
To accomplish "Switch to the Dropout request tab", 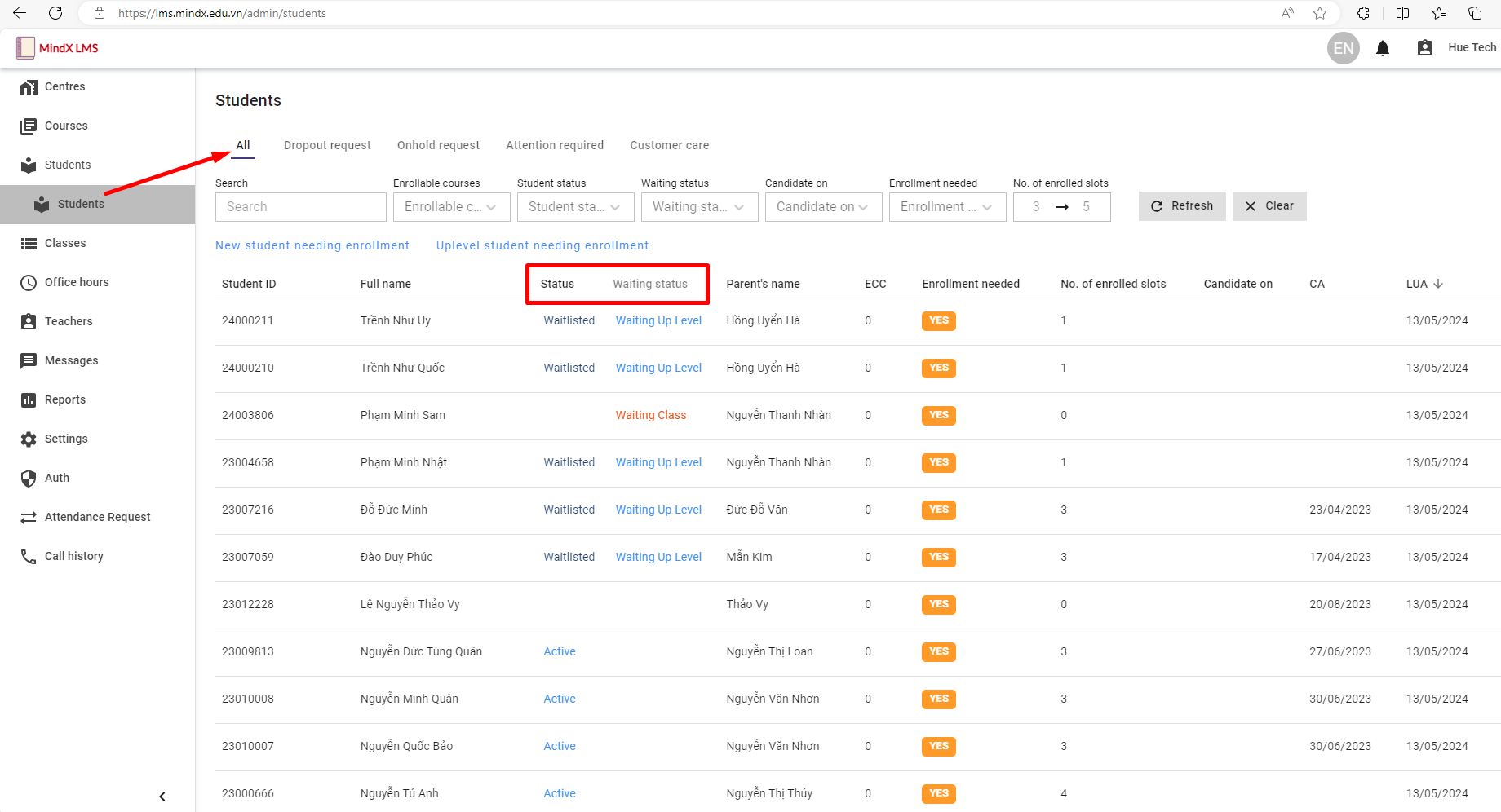I will pyautogui.click(x=327, y=145).
